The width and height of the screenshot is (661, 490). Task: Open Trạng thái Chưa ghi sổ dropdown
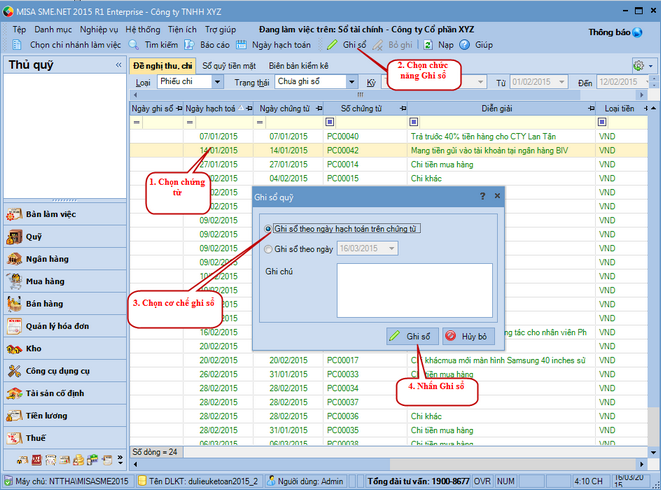click(352, 82)
